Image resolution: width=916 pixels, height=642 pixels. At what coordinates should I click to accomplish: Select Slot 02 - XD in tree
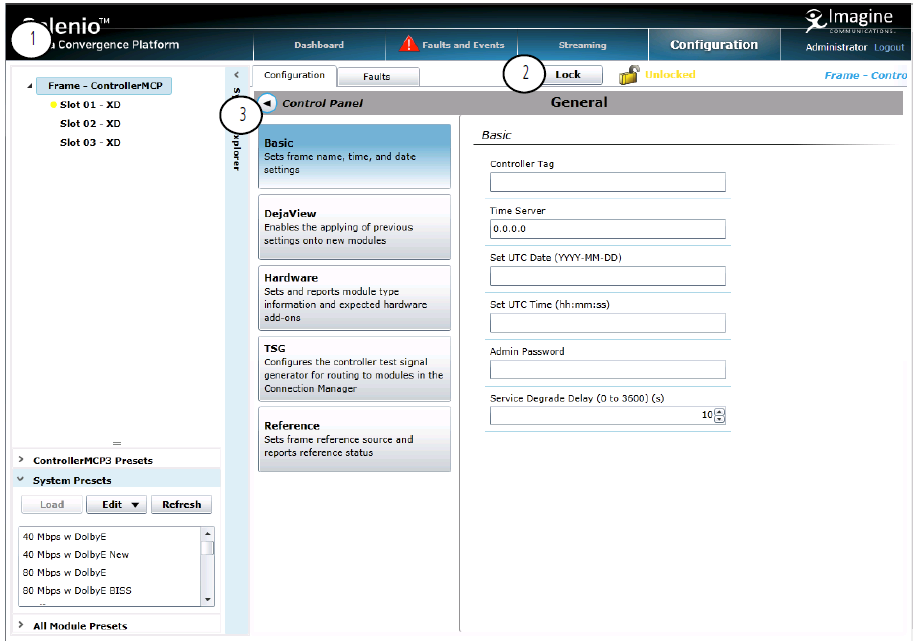90,124
